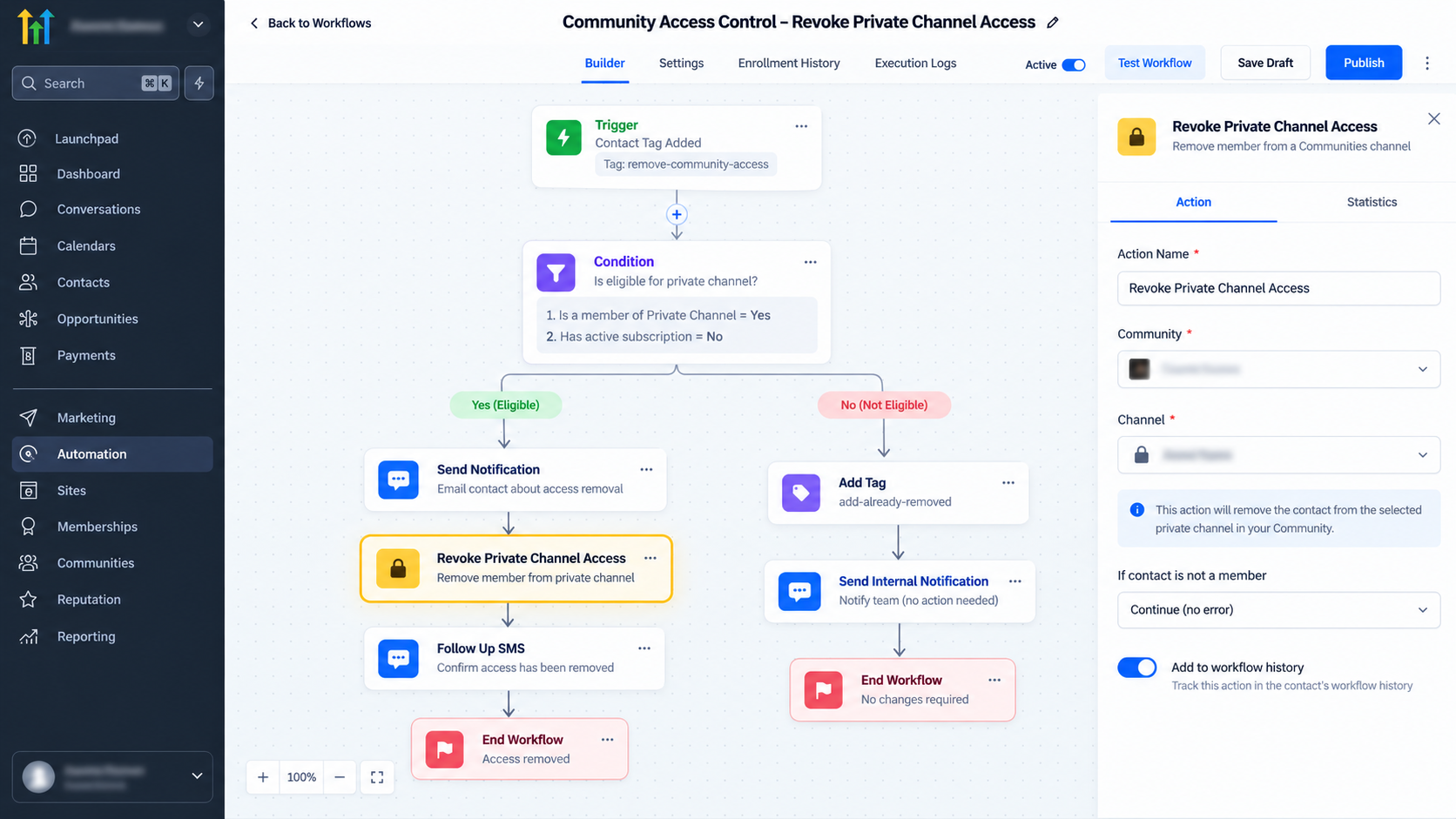This screenshot has height=819, width=1456.
Task: Switch to the Settings tab
Action: tap(681, 63)
